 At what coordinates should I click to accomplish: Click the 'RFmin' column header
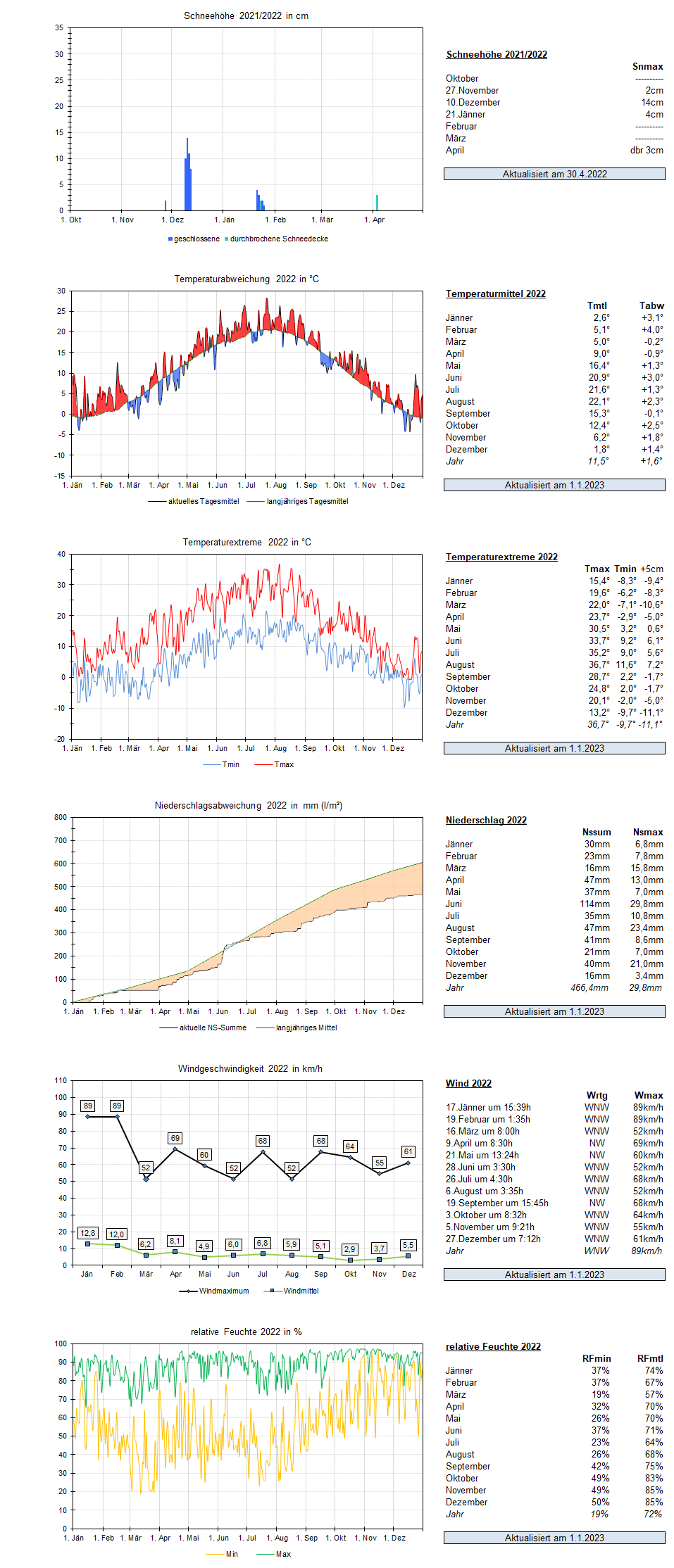[x=597, y=1358]
